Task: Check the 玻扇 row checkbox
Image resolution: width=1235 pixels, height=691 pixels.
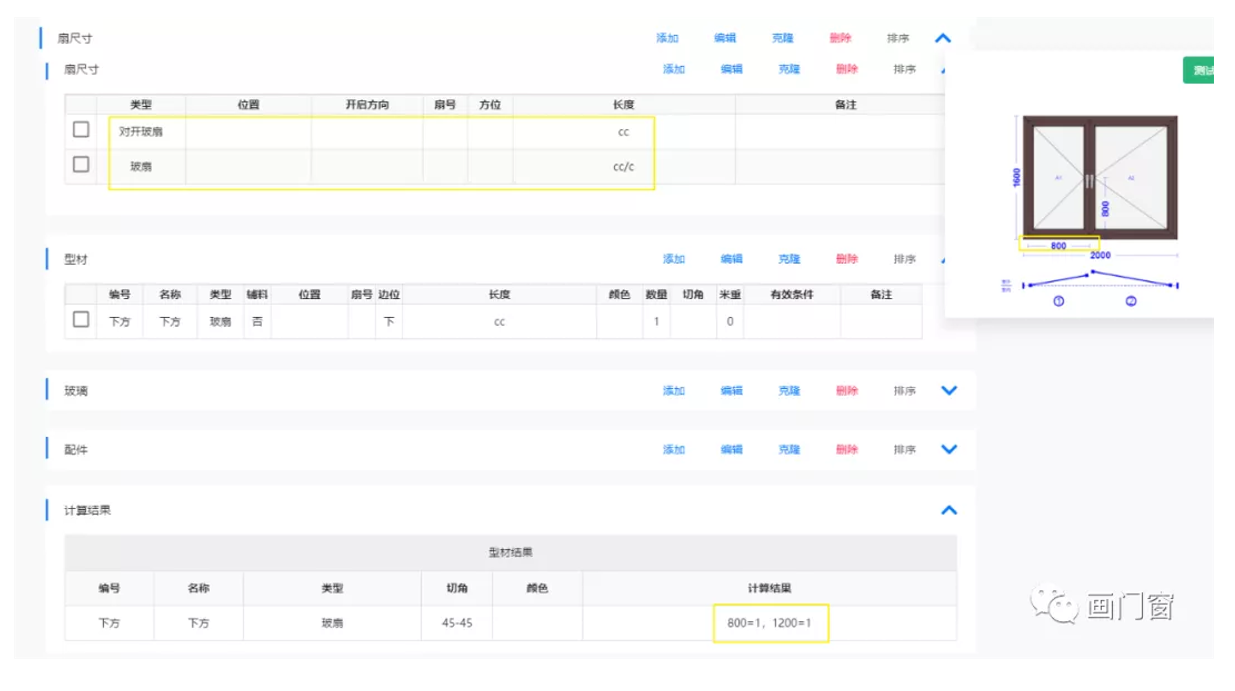Action: point(82,165)
